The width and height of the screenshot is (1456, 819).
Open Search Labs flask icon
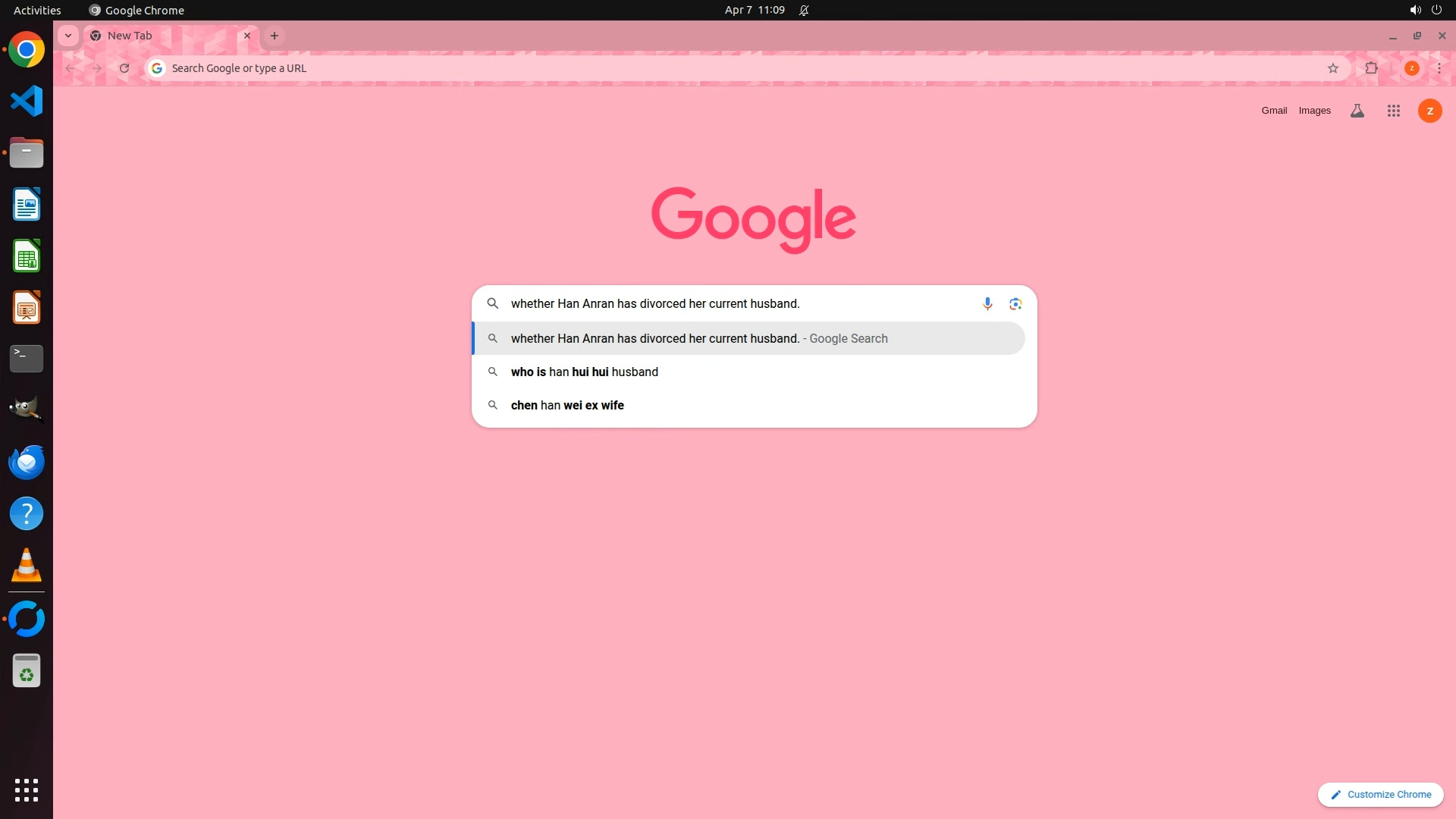click(x=1357, y=111)
